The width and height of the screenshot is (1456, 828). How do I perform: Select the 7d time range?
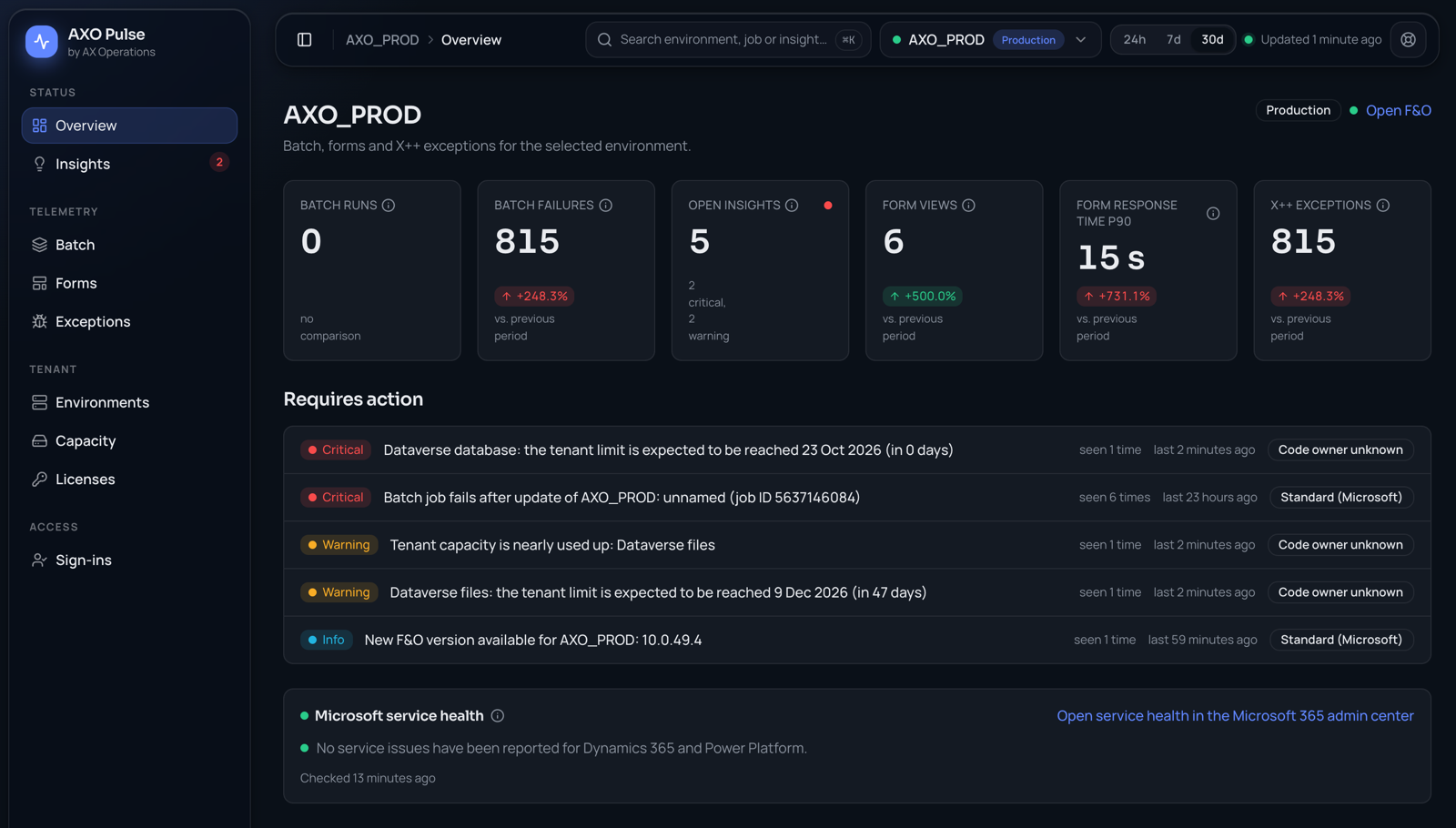click(x=1173, y=40)
